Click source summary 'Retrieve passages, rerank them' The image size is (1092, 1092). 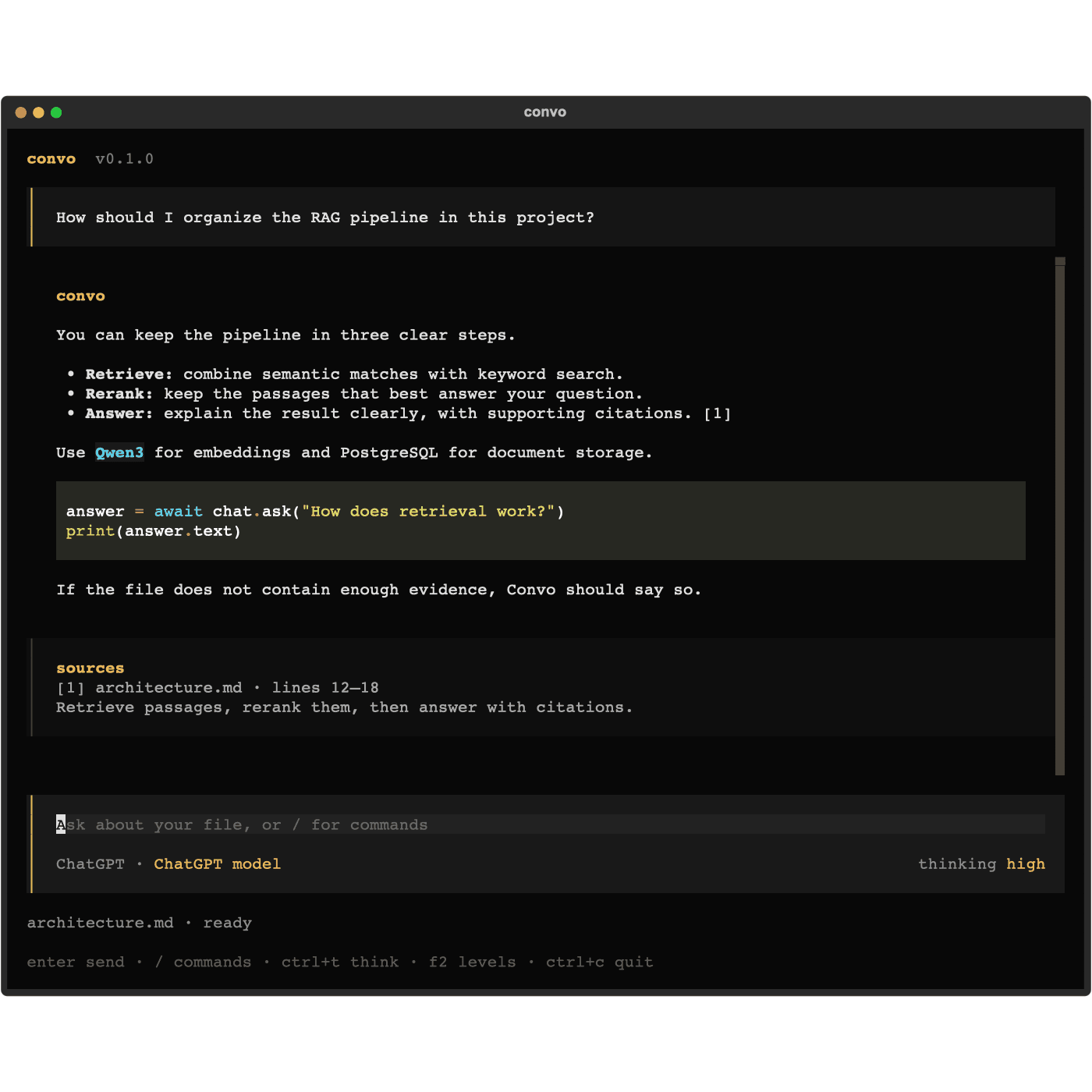pos(345,707)
